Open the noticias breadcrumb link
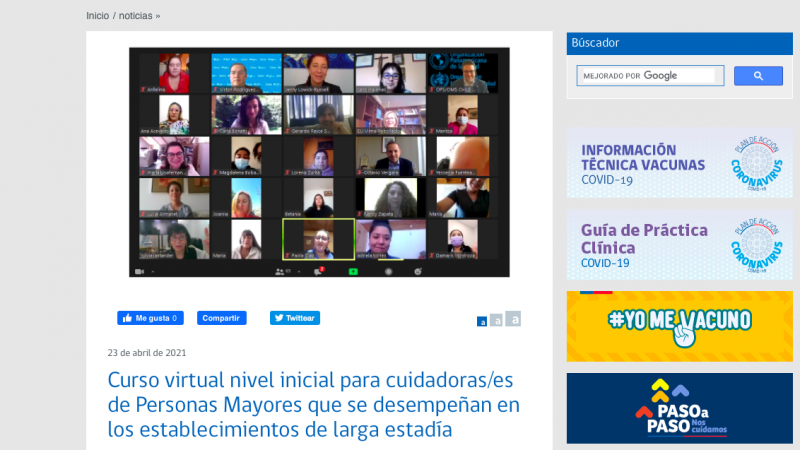The height and width of the screenshot is (450, 800). tap(136, 16)
